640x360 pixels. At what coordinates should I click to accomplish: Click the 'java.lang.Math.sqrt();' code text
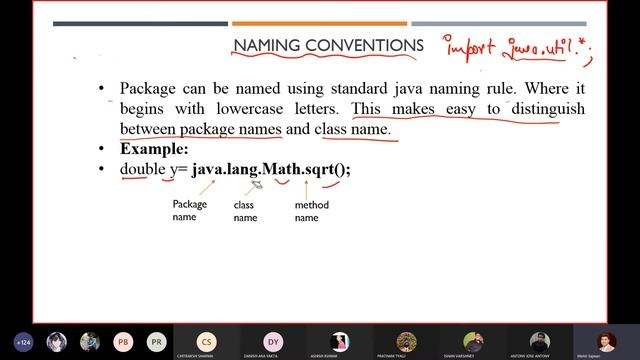(271, 169)
